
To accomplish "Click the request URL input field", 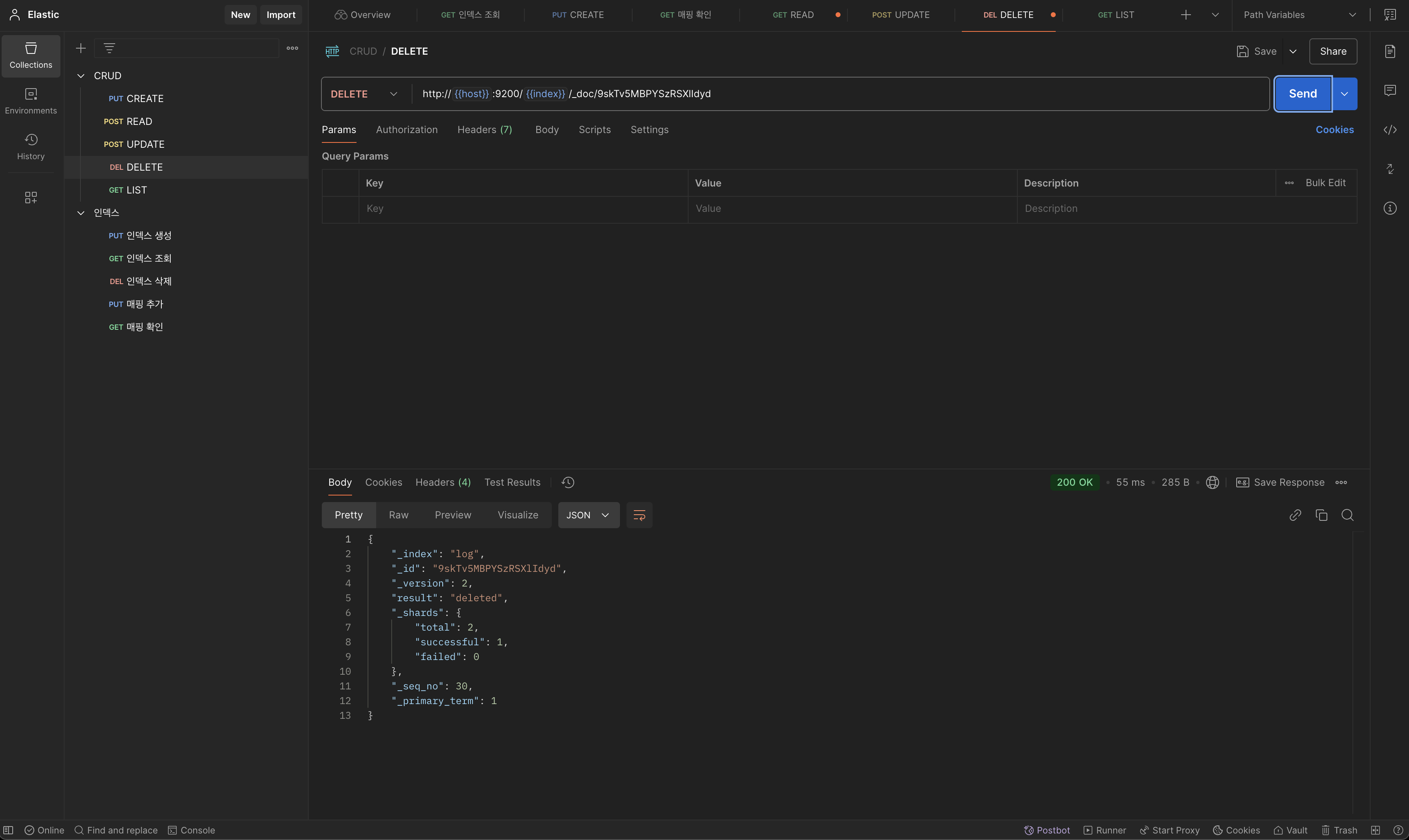I will click(x=838, y=94).
